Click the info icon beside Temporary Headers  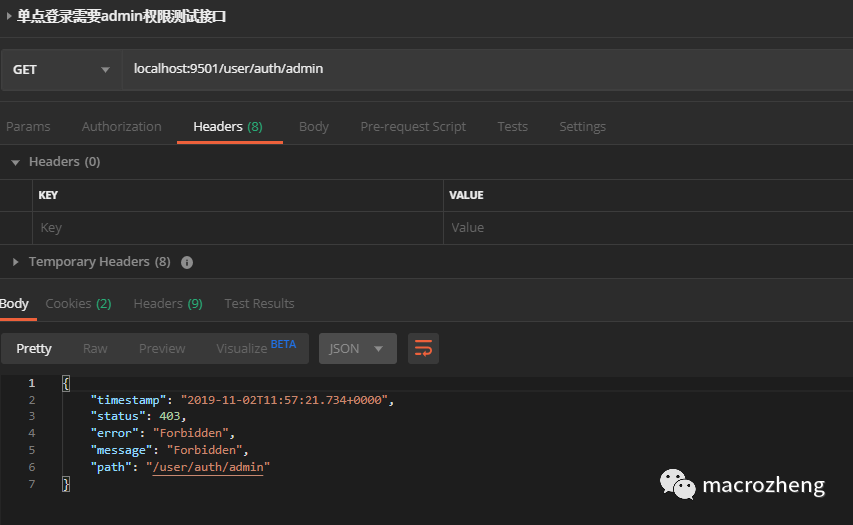tap(187, 262)
